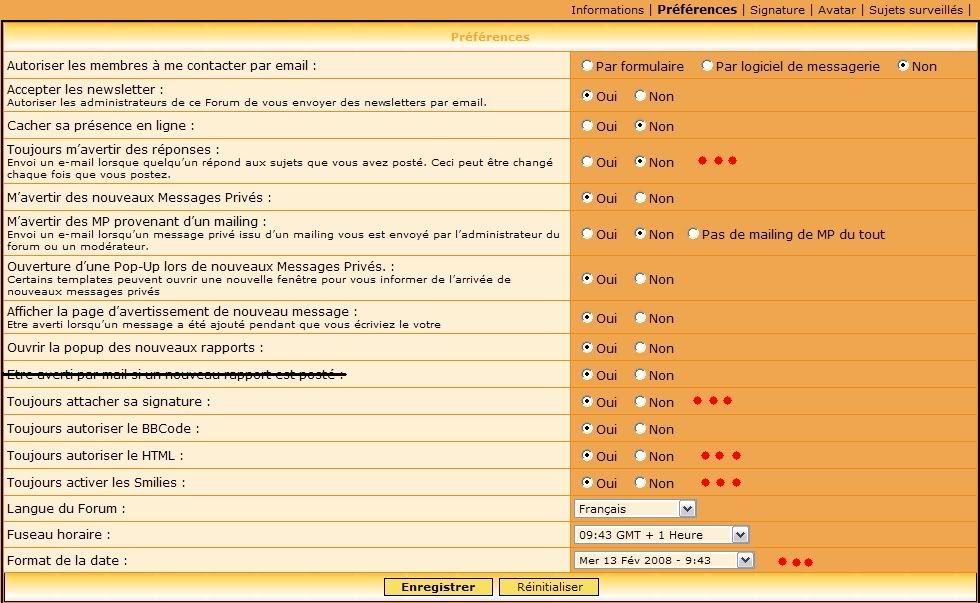Enable Pop-Up for nouveaux Messages Privés with Oui
The height and width of the screenshot is (603, 980).
tap(587, 279)
